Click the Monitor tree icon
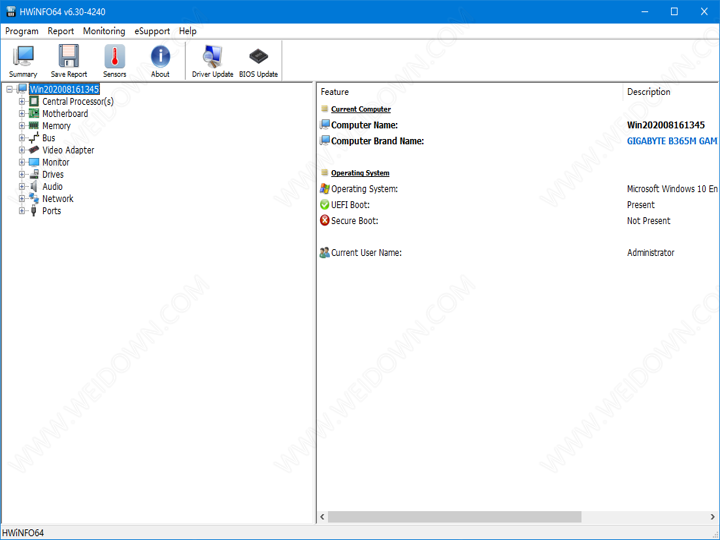 [x=34, y=162]
